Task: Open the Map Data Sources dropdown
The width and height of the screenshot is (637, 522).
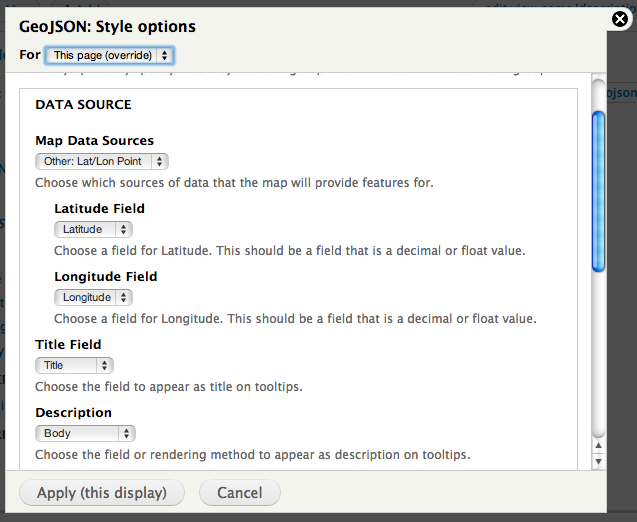Action: coord(102,161)
